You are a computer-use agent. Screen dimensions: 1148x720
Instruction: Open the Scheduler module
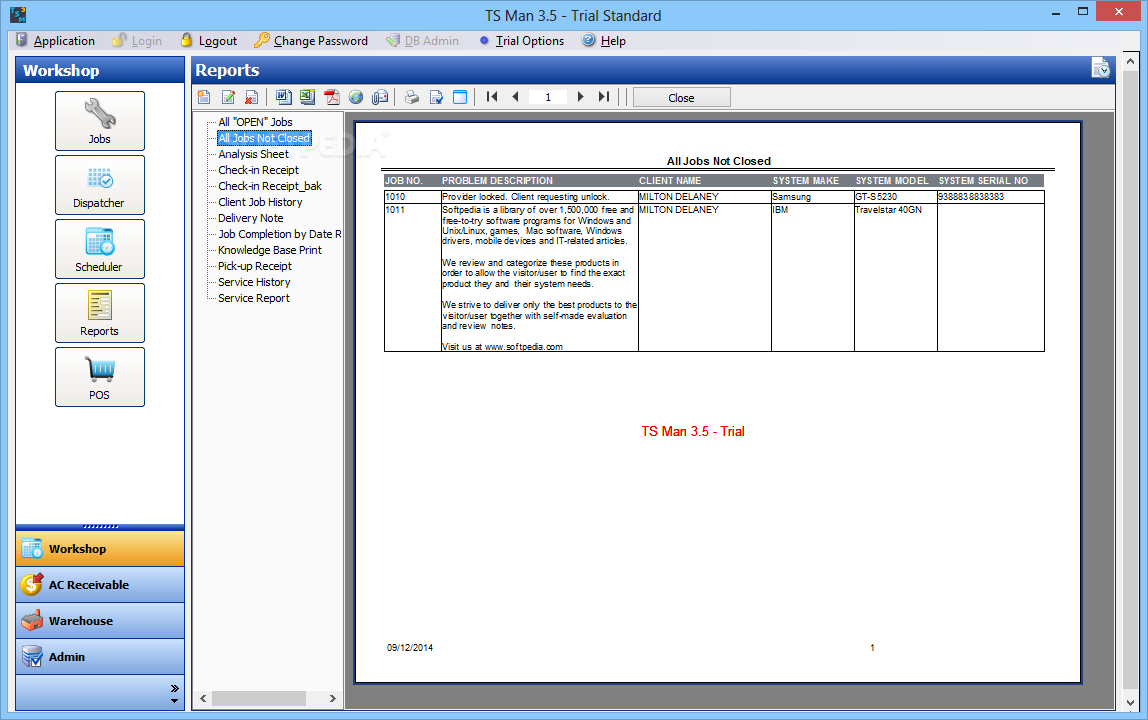pos(100,249)
